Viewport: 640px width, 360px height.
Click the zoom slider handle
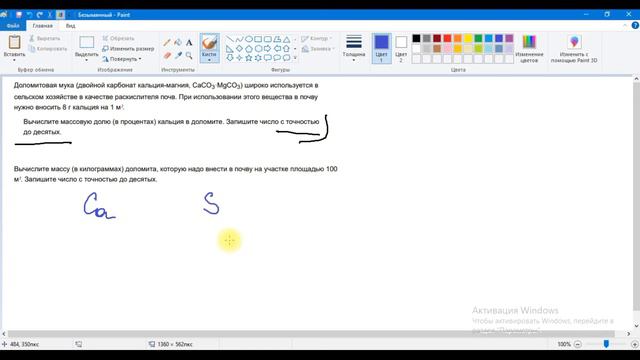point(606,344)
